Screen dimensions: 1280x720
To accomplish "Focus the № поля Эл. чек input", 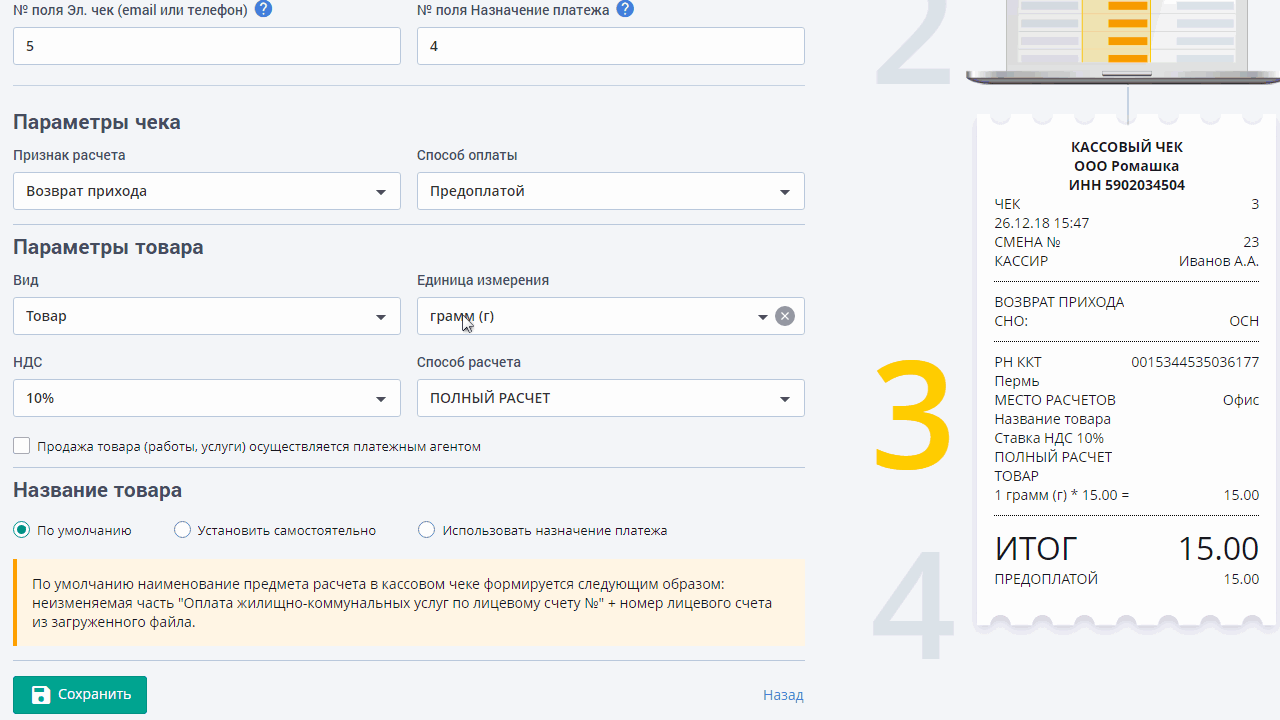I will click(x=206, y=46).
